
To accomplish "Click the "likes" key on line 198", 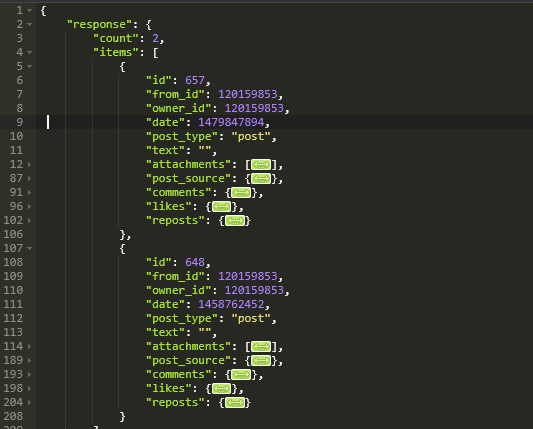I will coord(169,388).
